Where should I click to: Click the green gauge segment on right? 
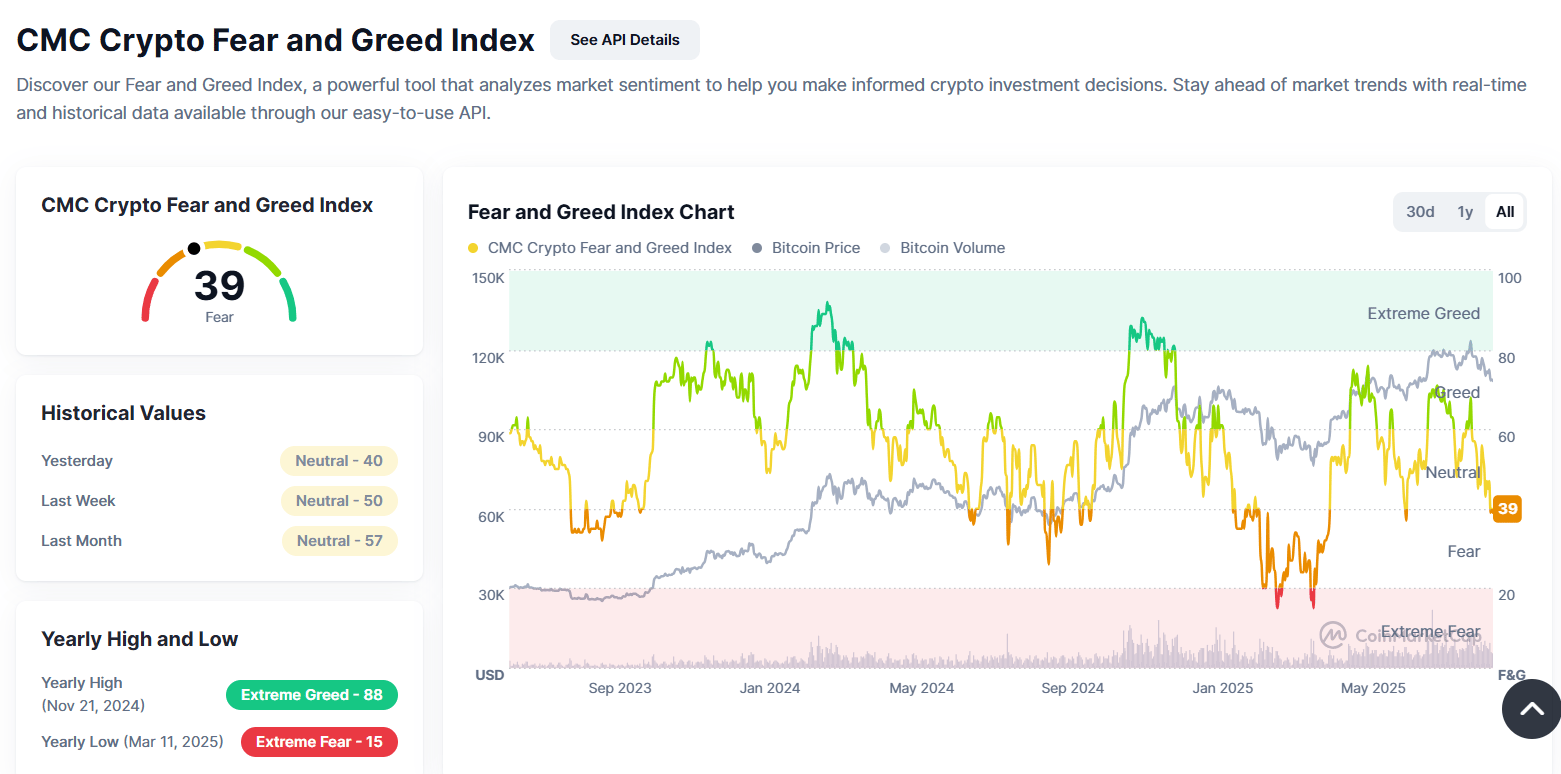point(289,300)
